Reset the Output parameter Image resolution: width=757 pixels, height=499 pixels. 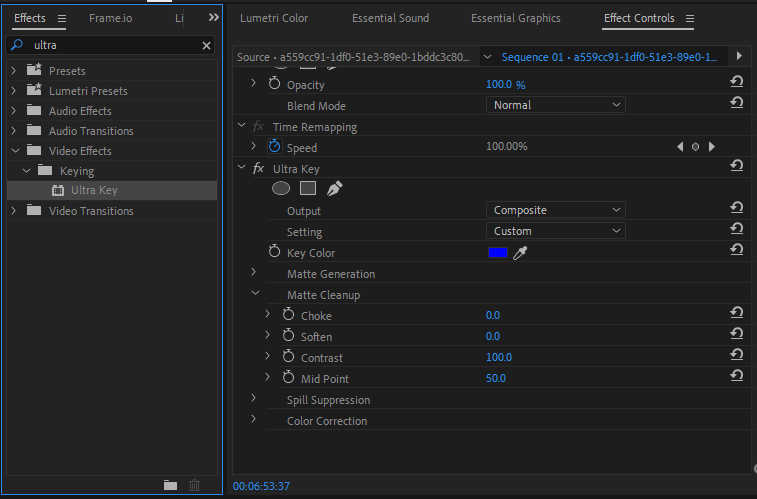point(736,208)
